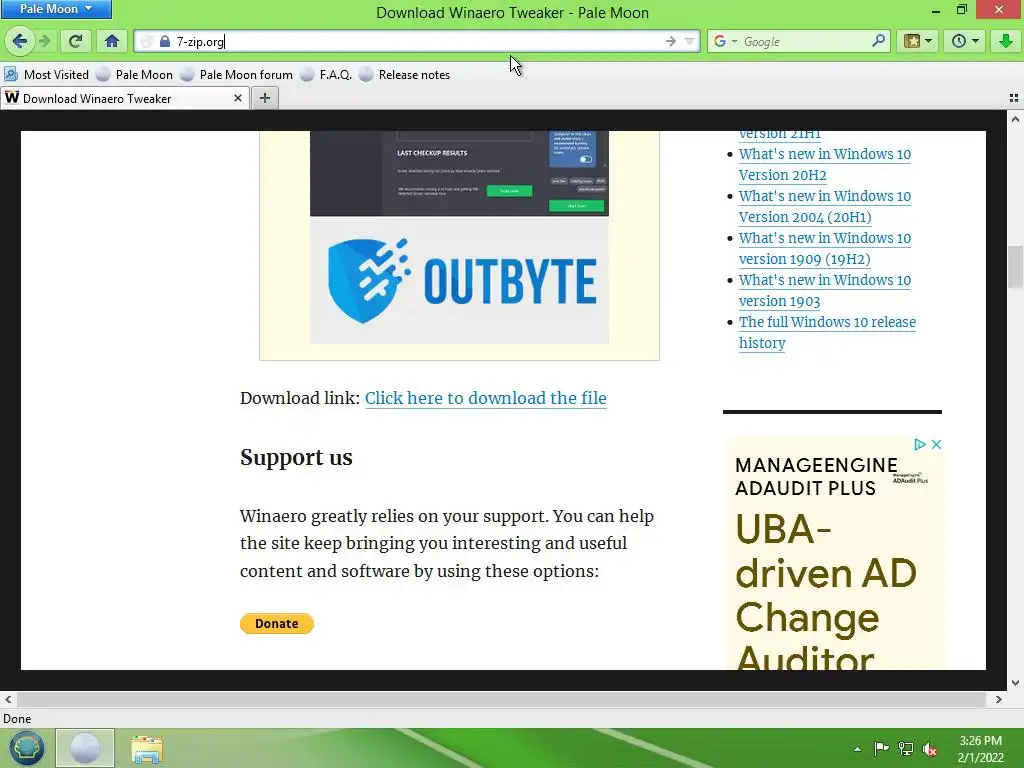Click the Windows Start orb
The height and width of the screenshot is (768, 1024).
tap(26, 748)
